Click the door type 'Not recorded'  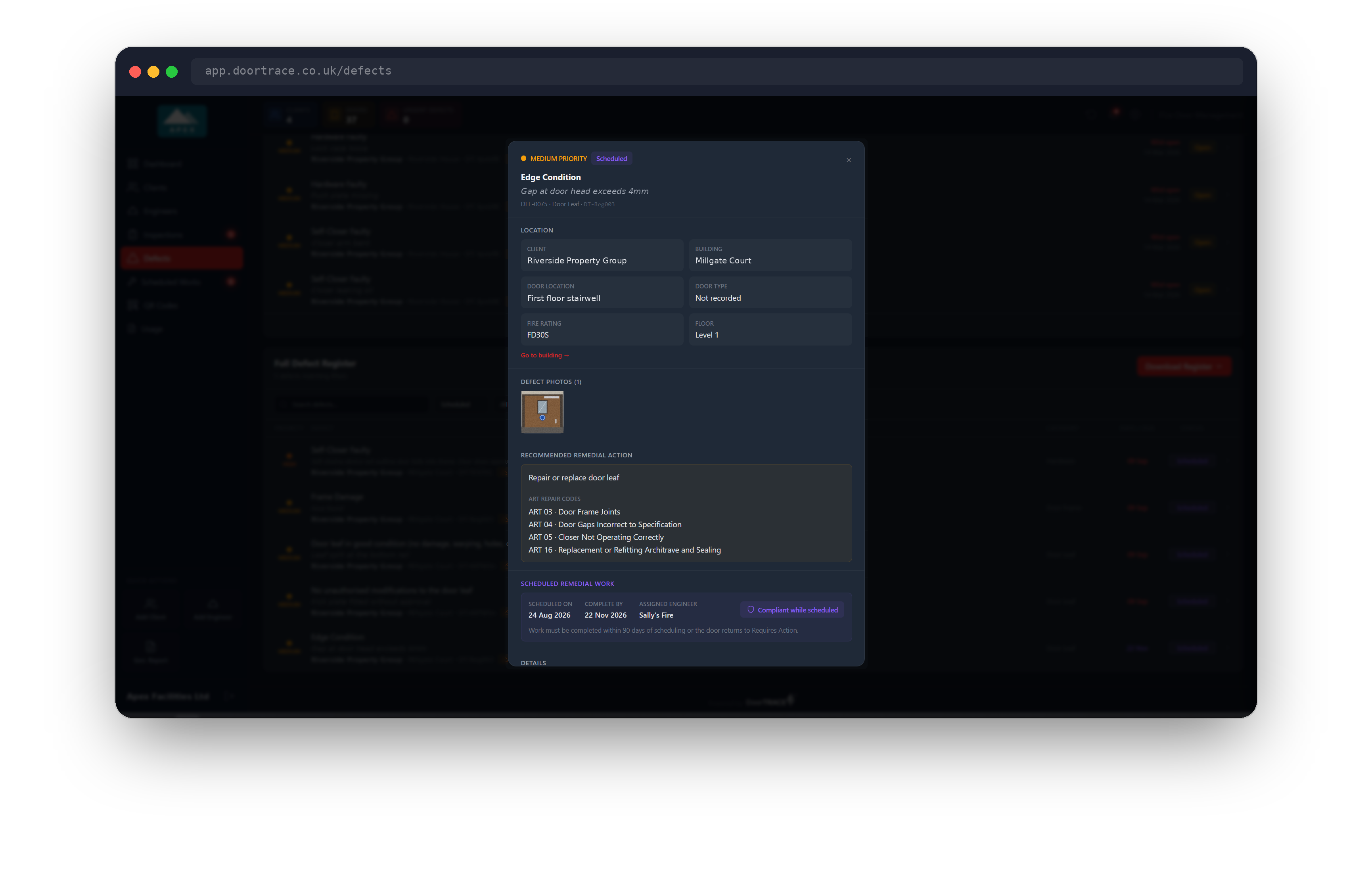point(717,298)
